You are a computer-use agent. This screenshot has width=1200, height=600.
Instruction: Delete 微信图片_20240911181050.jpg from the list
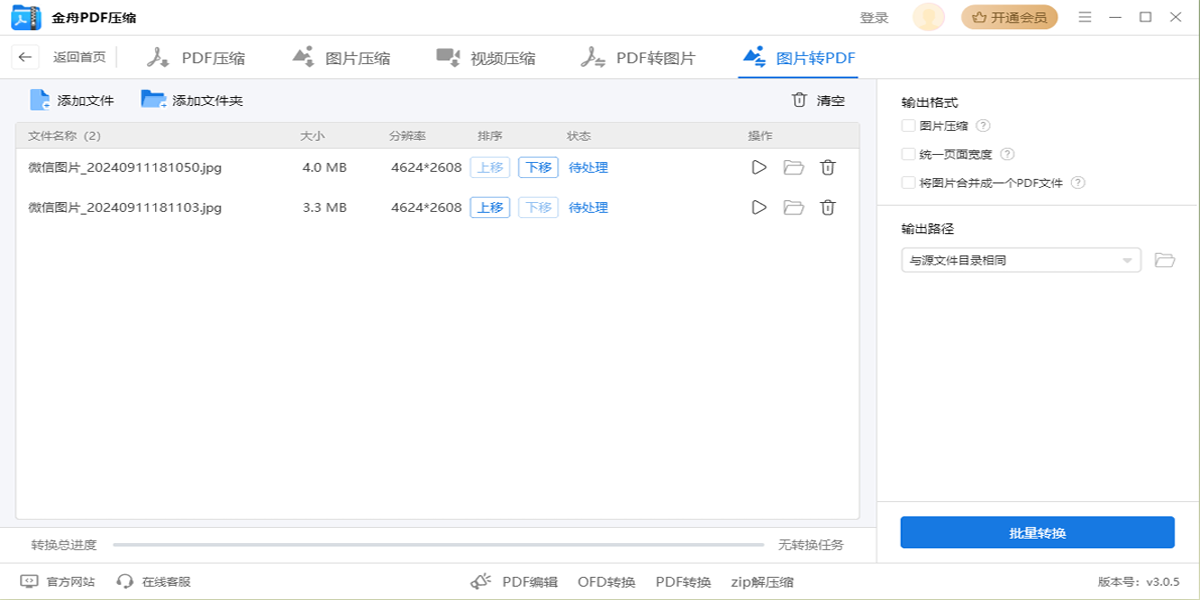(x=828, y=167)
